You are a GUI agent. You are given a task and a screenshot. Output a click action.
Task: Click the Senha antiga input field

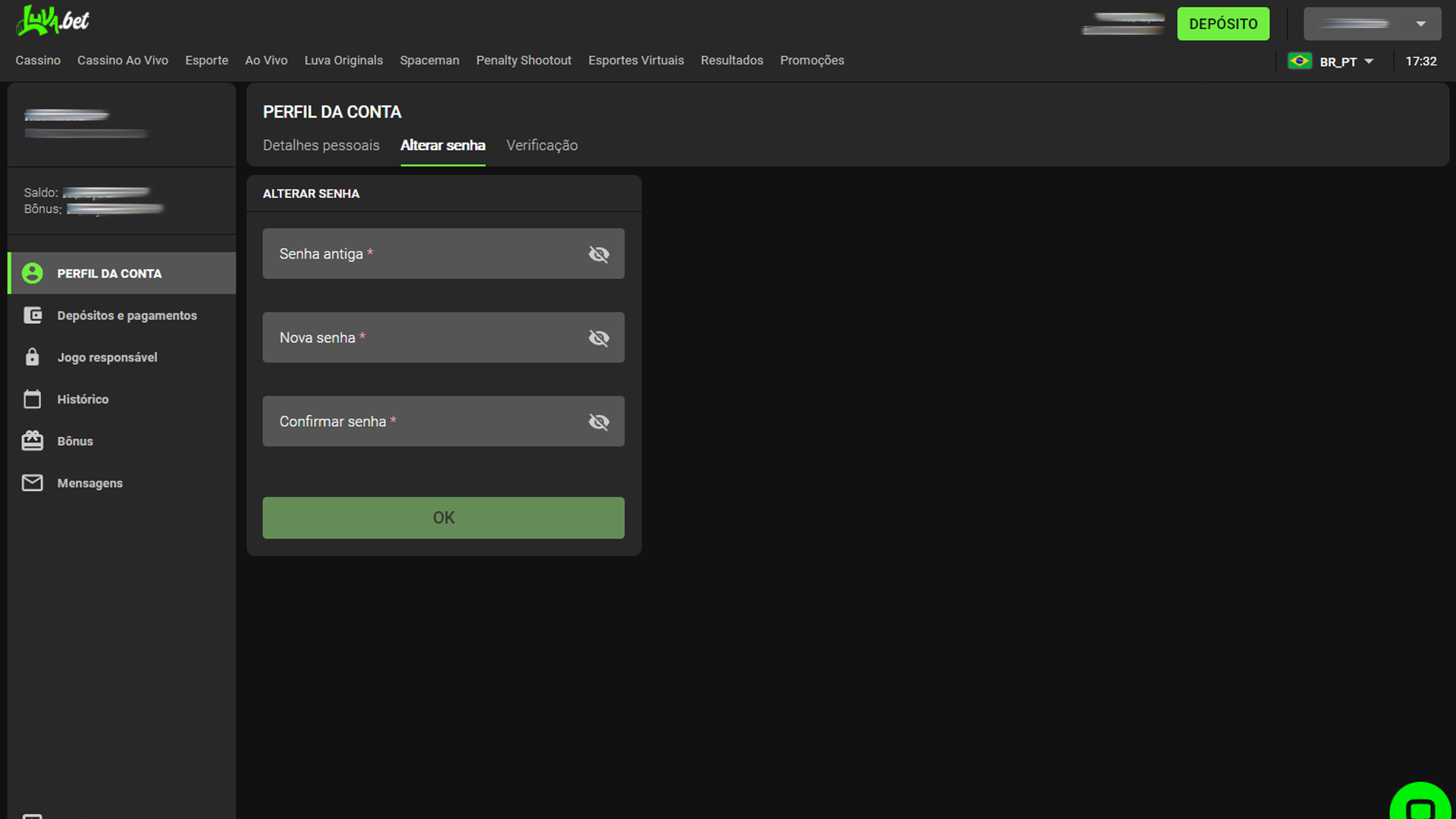pyautogui.click(x=425, y=254)
